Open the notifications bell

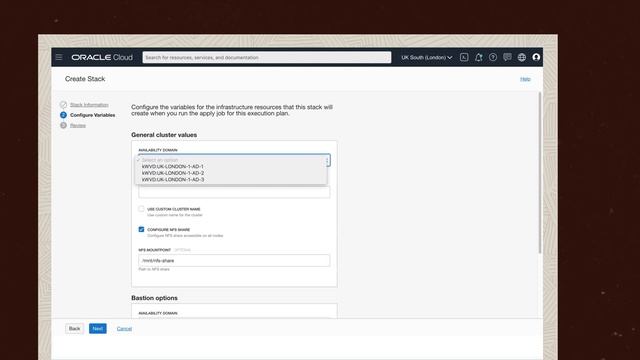coord(478,57)
